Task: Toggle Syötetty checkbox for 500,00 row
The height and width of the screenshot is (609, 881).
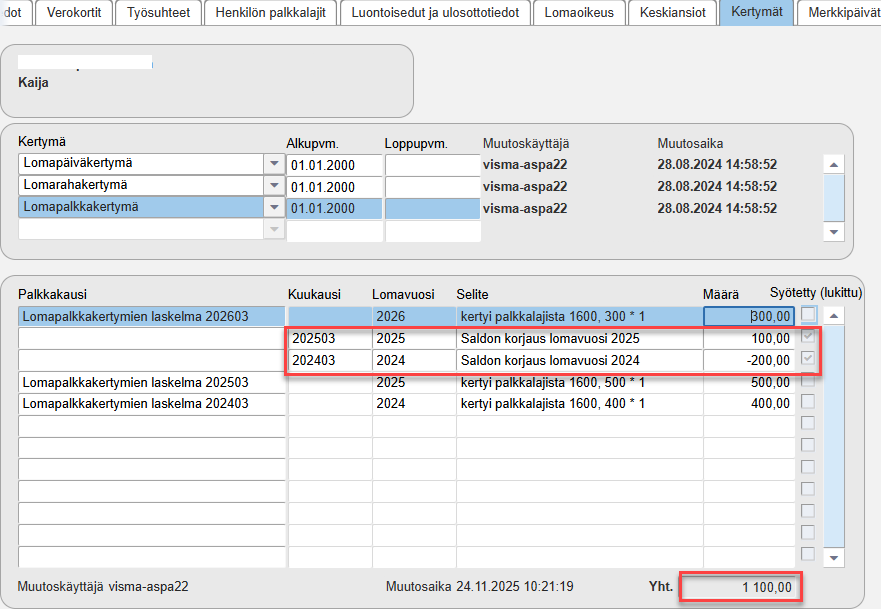Action: (808, 380)
